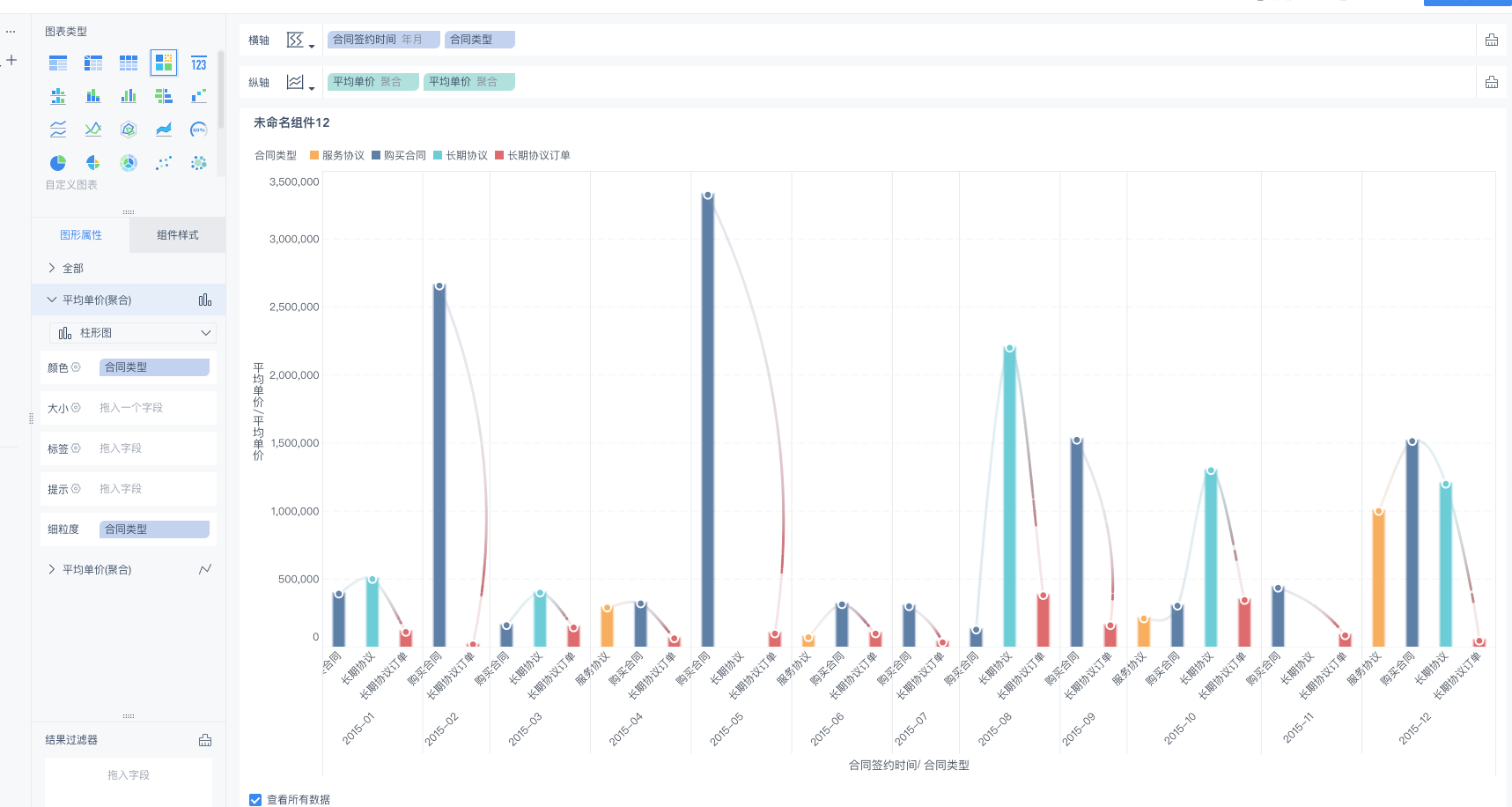The height and width of the screenshot is (807, 1512).
Task: Select the partitioned column chart type
Action: click(58, 96)
